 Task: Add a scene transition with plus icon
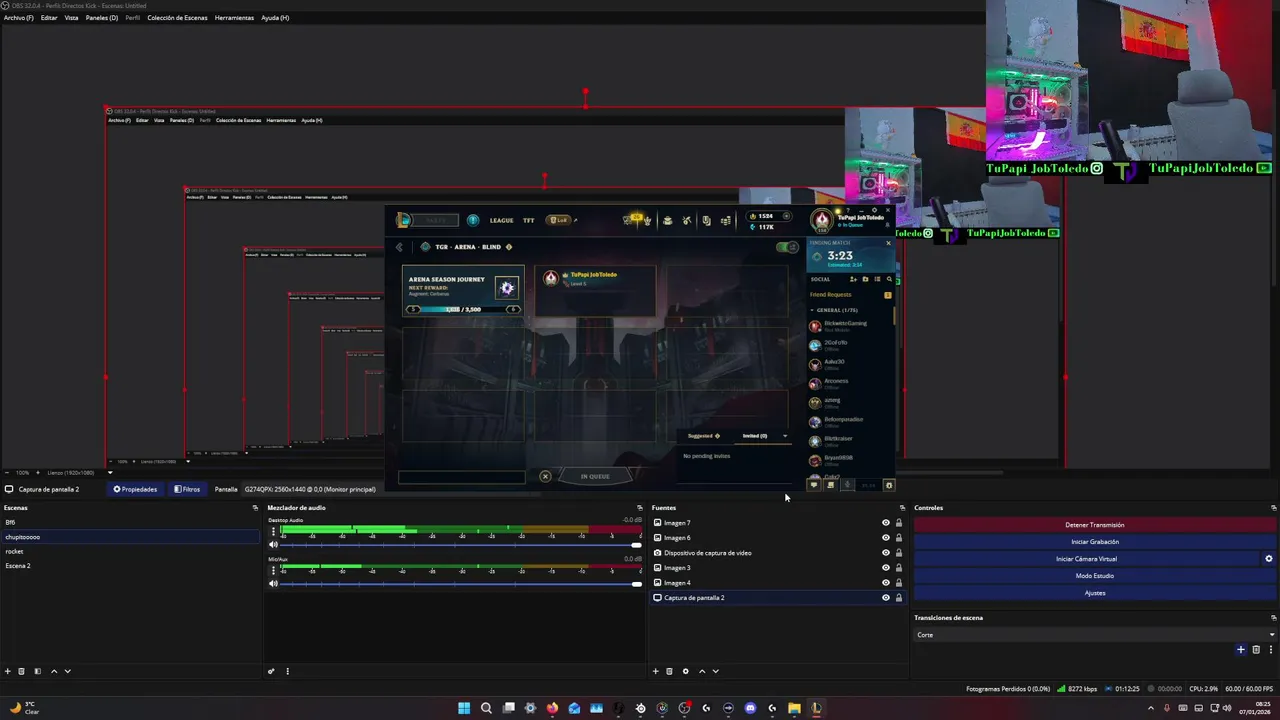[1241, 650]
